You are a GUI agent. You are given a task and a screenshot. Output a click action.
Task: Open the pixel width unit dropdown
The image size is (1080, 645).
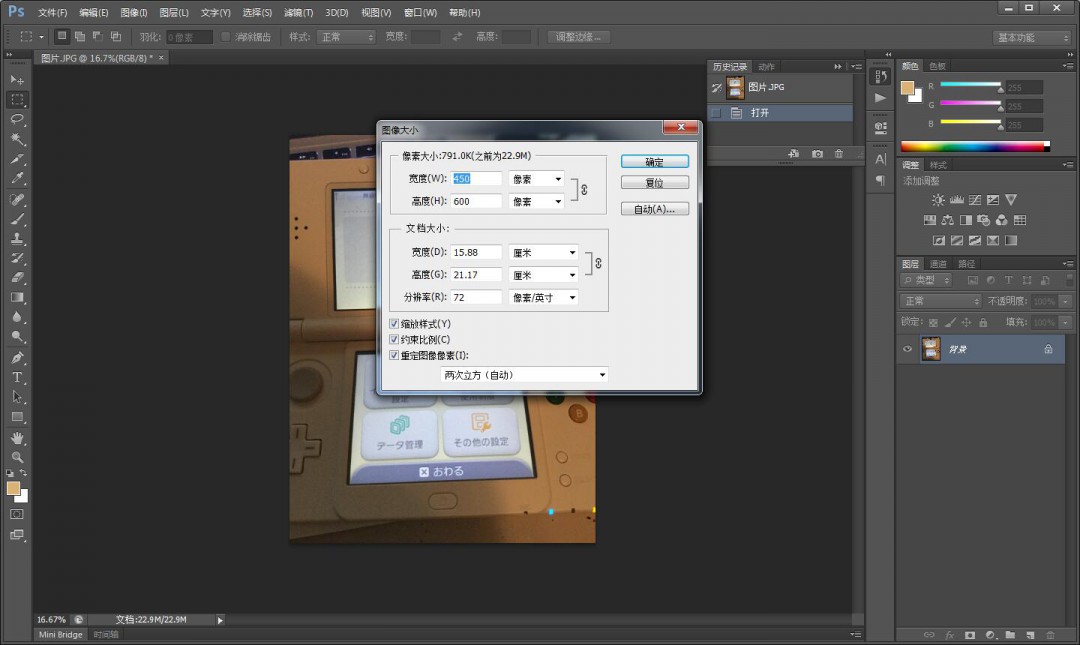537,179
